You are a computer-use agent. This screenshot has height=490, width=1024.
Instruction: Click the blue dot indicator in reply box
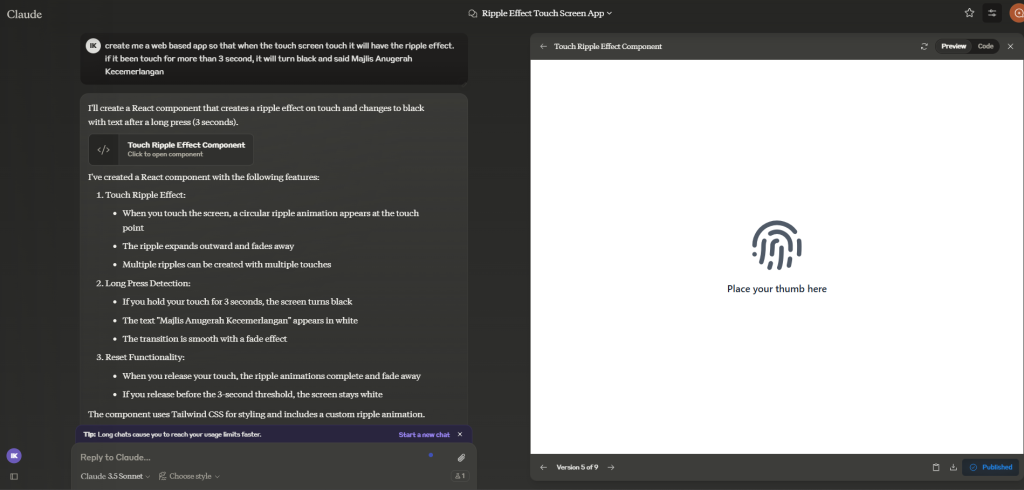[430, 455]
